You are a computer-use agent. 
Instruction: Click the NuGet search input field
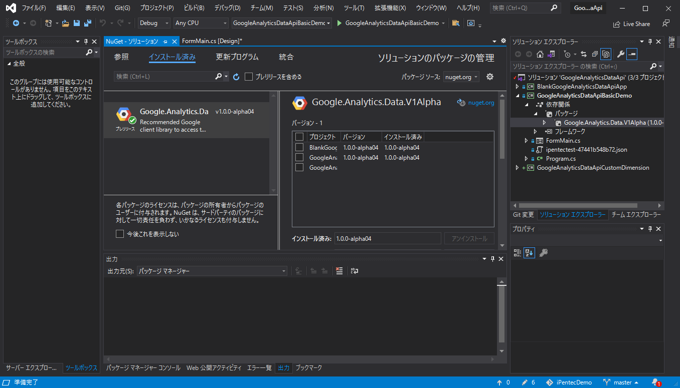(x=164, y=76)
